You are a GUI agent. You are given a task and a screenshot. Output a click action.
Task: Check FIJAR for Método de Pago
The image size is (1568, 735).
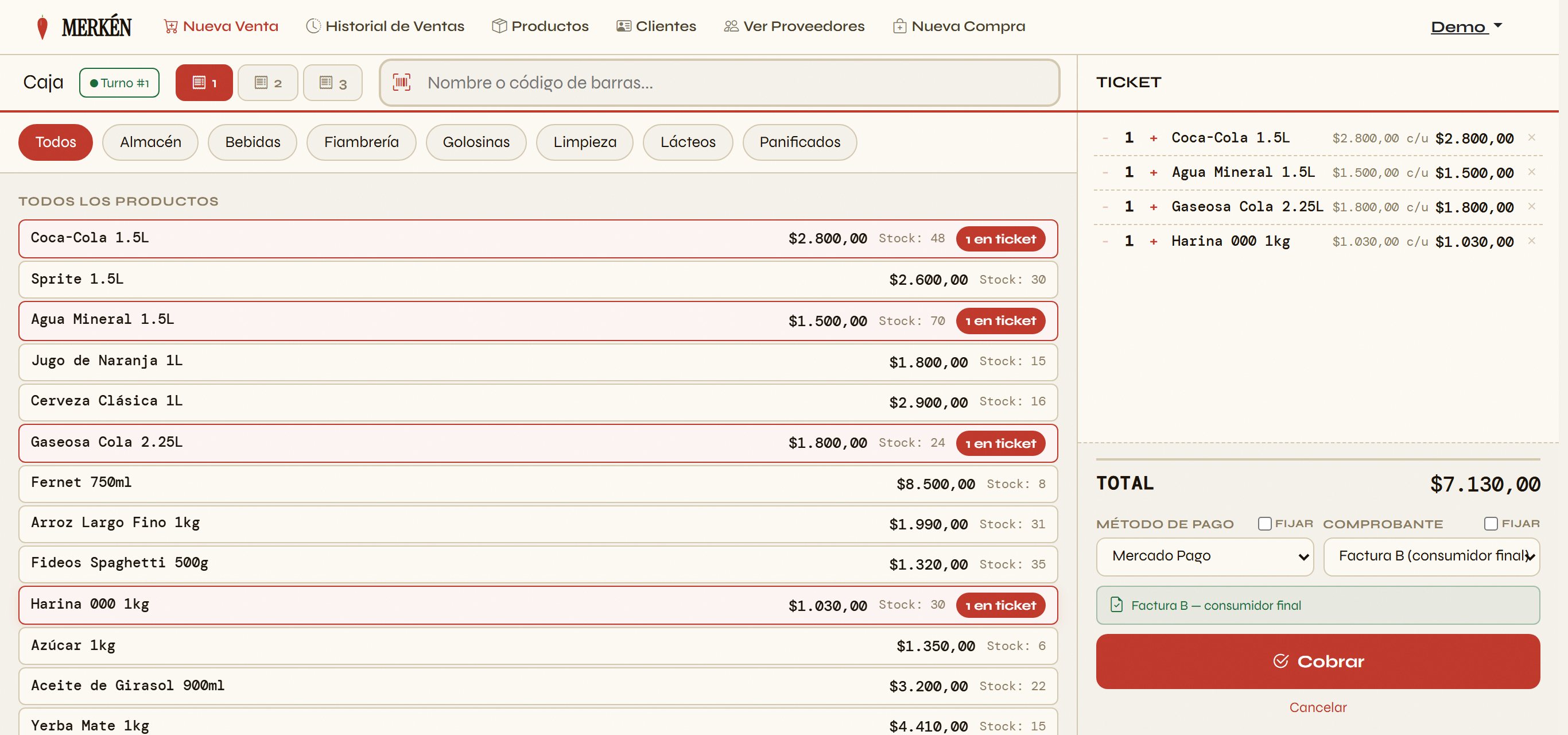point(1264,524)
